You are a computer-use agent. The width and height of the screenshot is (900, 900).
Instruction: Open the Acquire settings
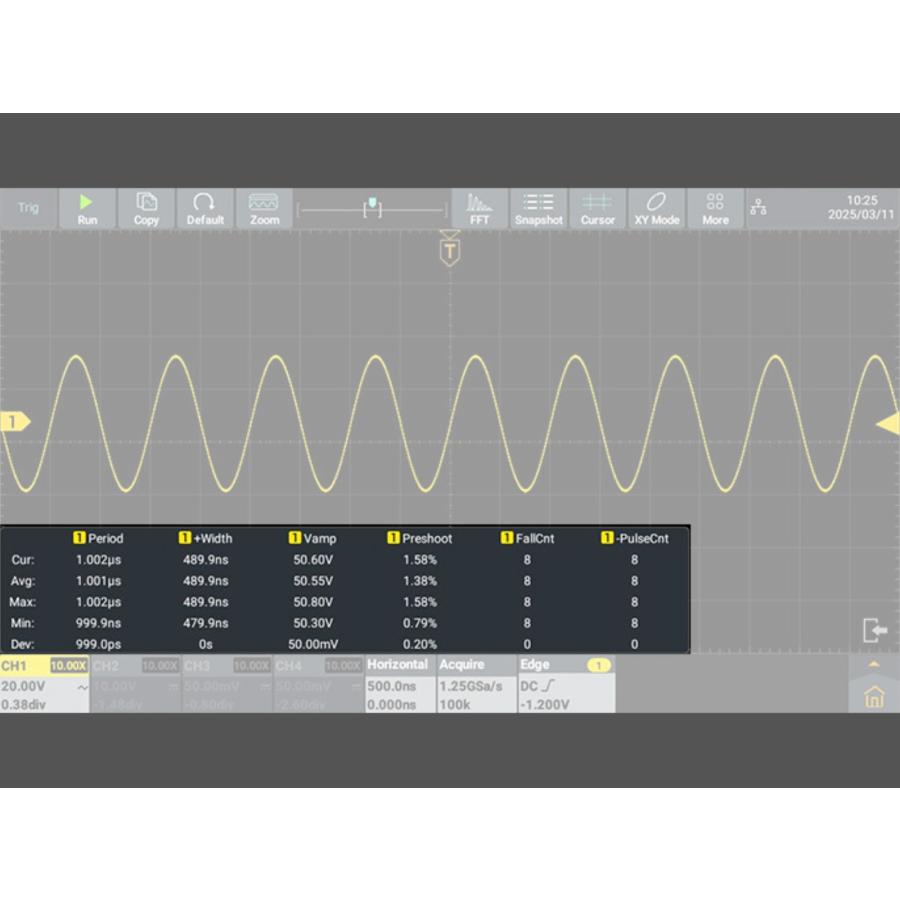click(x=476, y=684)
